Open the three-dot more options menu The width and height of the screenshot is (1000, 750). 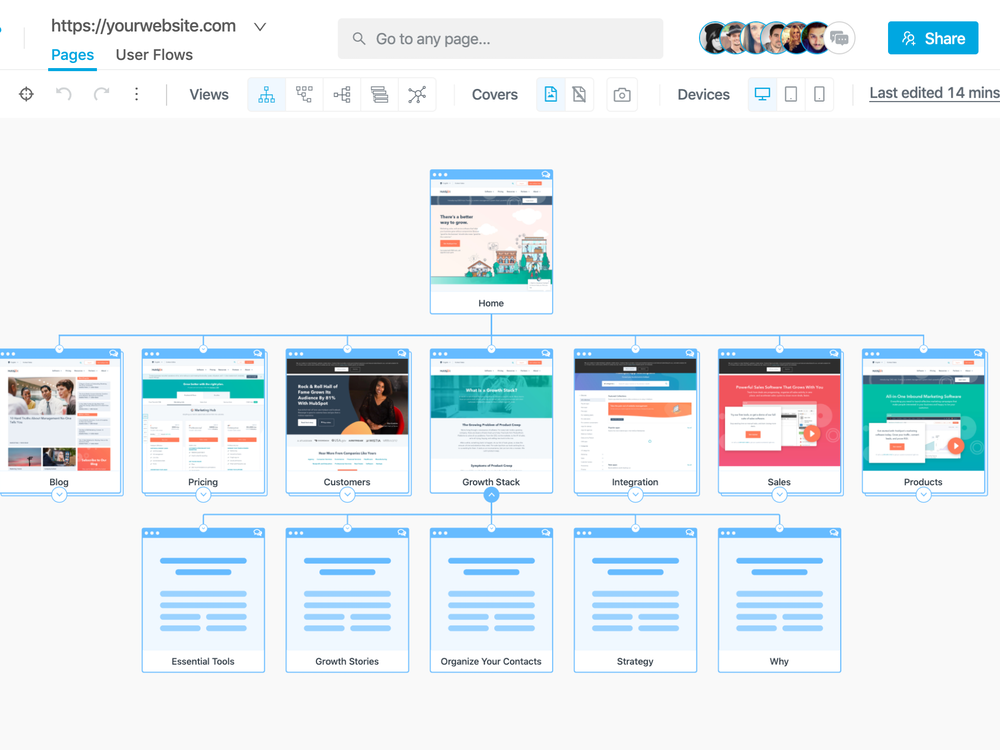tap(137, 94)
